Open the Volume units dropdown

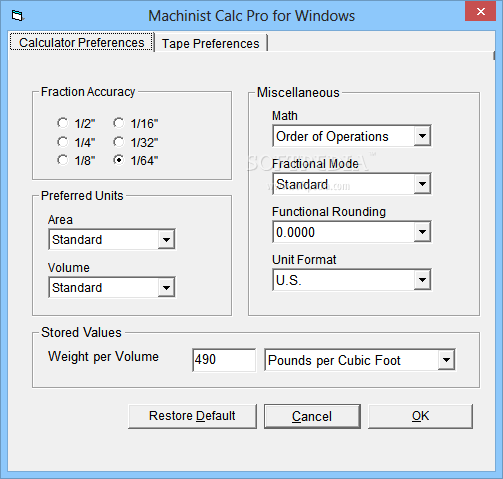166,287
